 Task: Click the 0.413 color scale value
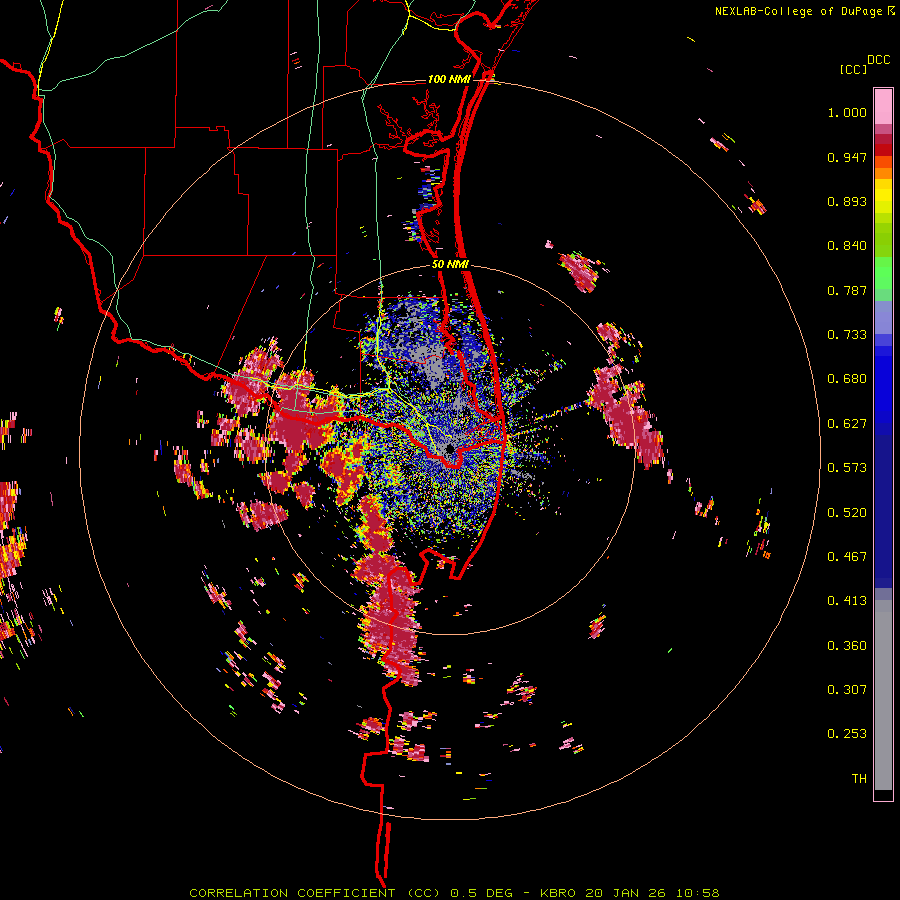tap(847, 601)
